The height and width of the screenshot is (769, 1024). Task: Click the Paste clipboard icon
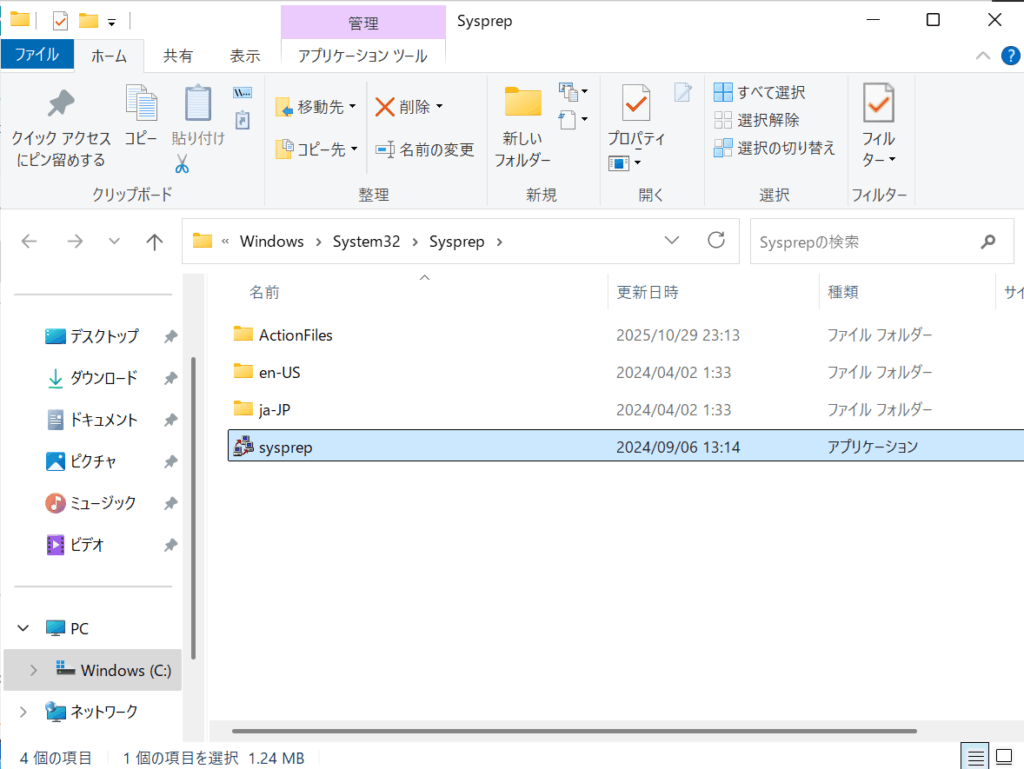[198, 104]
